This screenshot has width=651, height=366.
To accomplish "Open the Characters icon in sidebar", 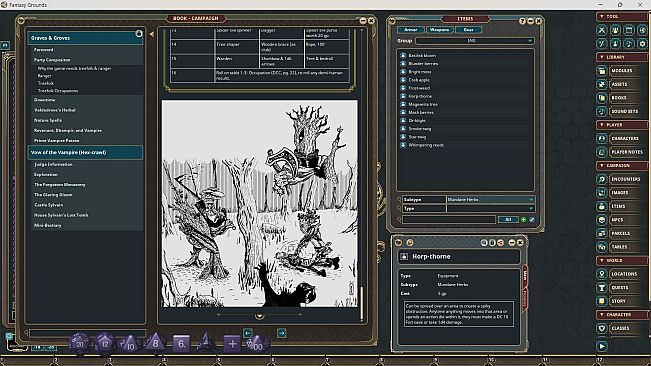I will [x=602, y=138].
